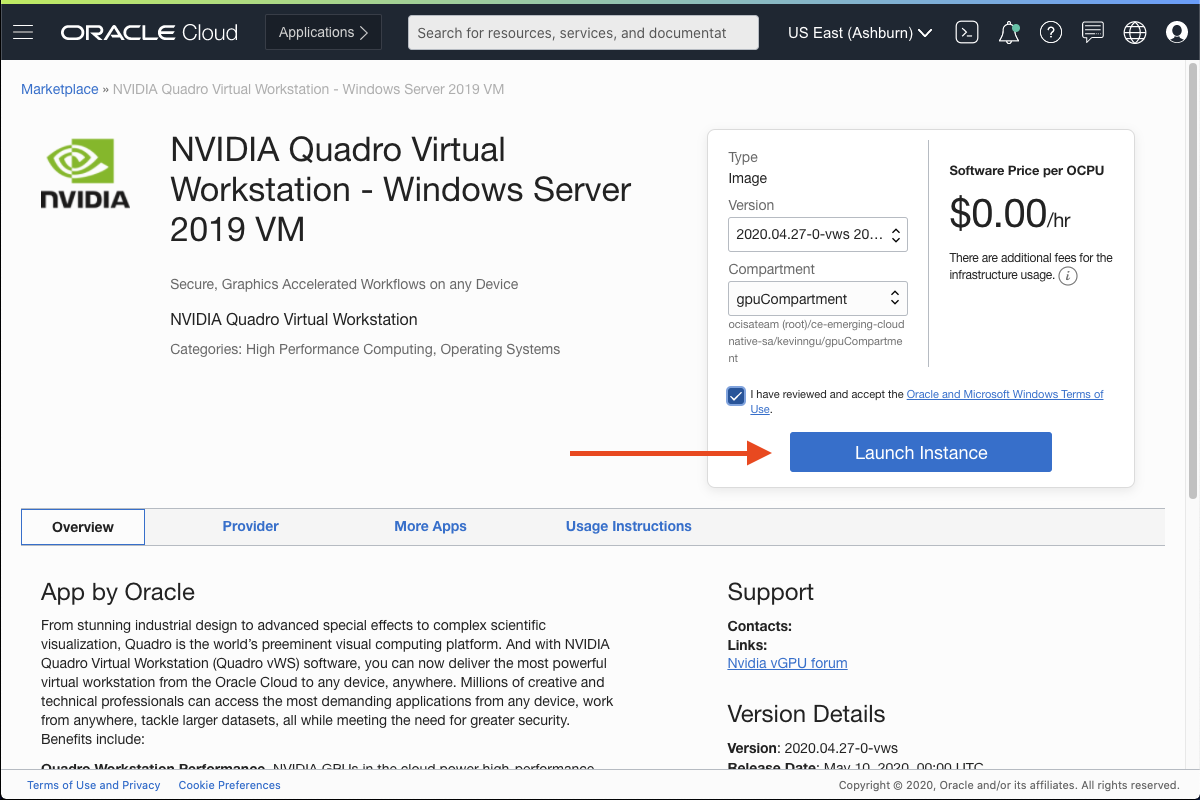Image resolution: width=1200 pixels, height=800 pixels.
Task: Open the user profile avatar
Action: click(x=1176, y=31)
